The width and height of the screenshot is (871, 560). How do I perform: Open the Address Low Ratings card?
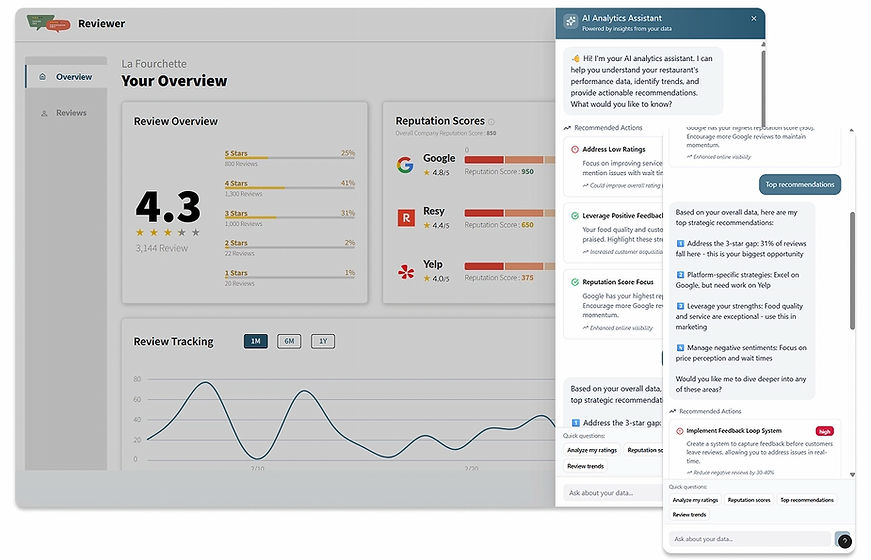click(x=613, y=167)
